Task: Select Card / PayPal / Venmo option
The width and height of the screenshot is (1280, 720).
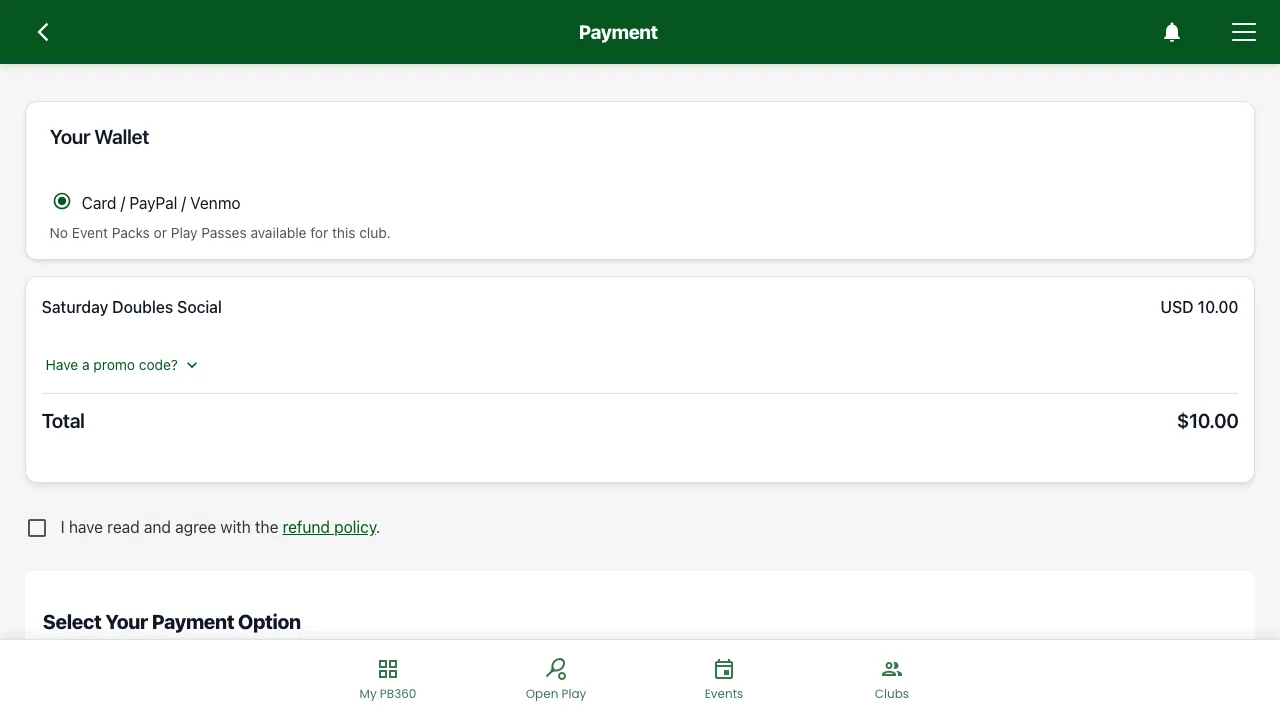Action: [62, 202]
